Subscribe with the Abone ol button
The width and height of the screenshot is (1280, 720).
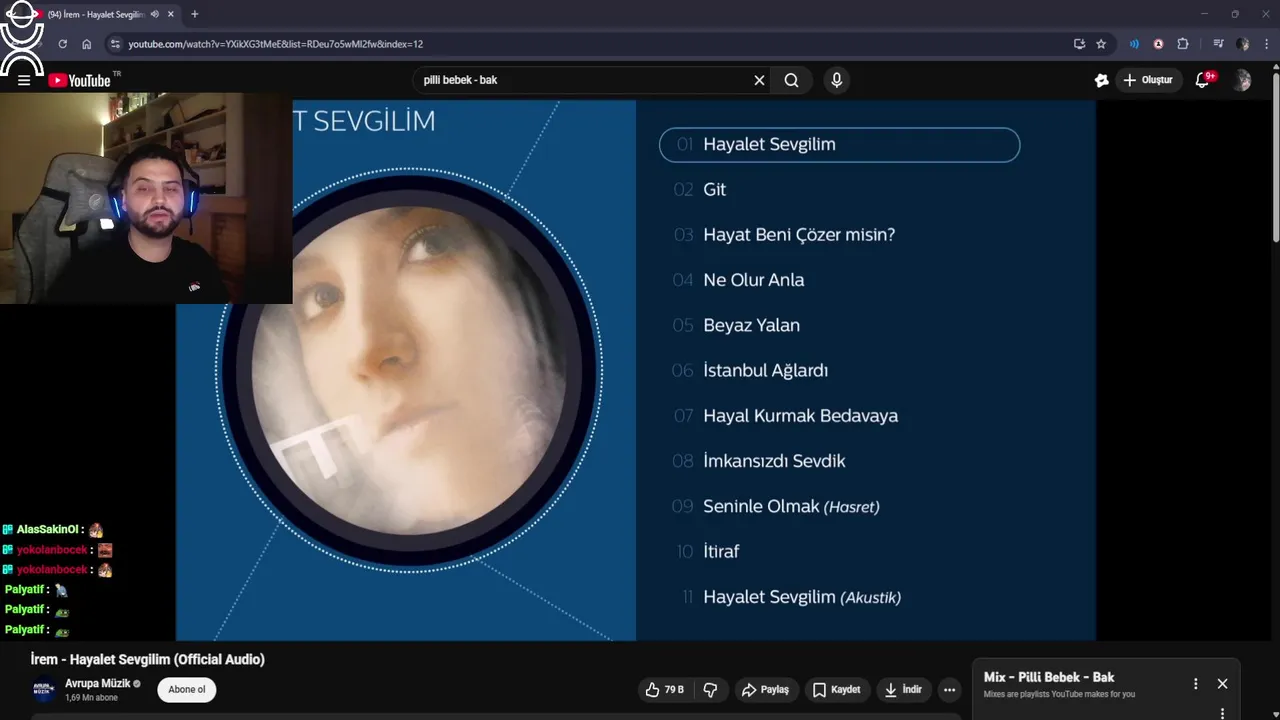[x=186, y=689]
